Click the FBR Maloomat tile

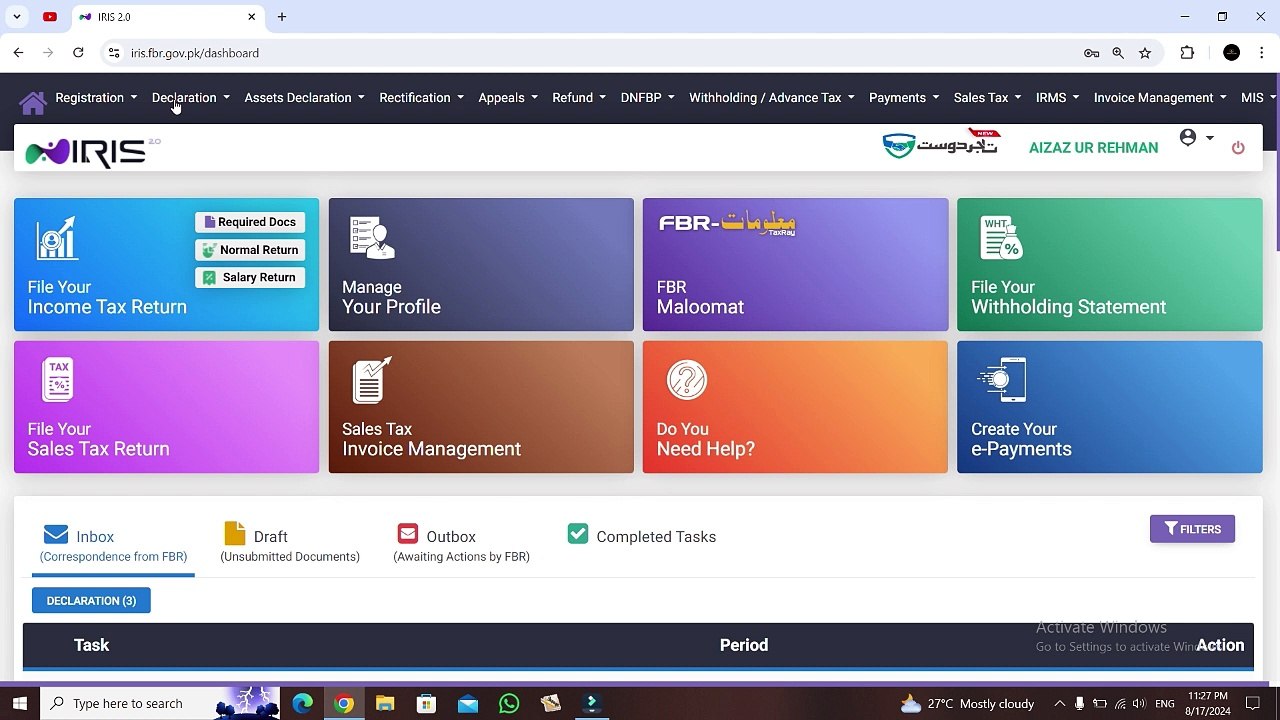point(795,264)
